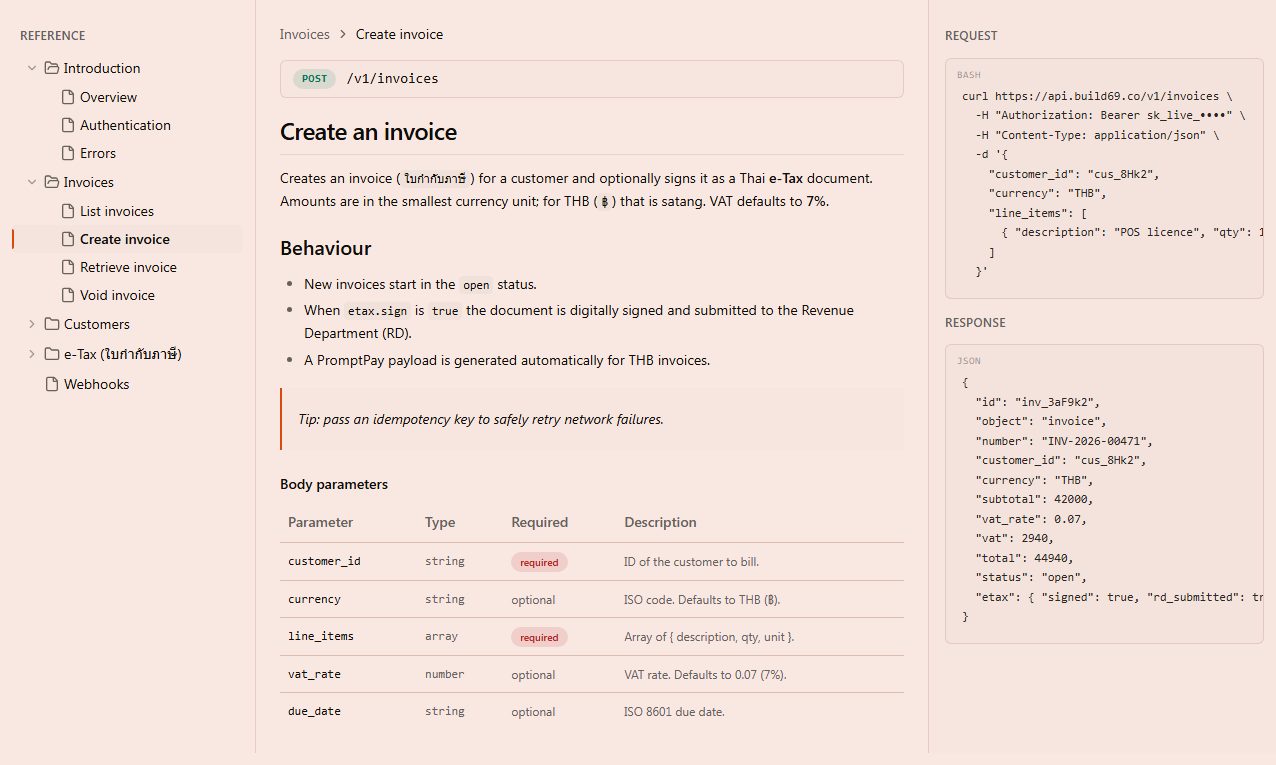Click the Body parameters heading
This screenshot has width=1276, height=765.
(334, 484)
